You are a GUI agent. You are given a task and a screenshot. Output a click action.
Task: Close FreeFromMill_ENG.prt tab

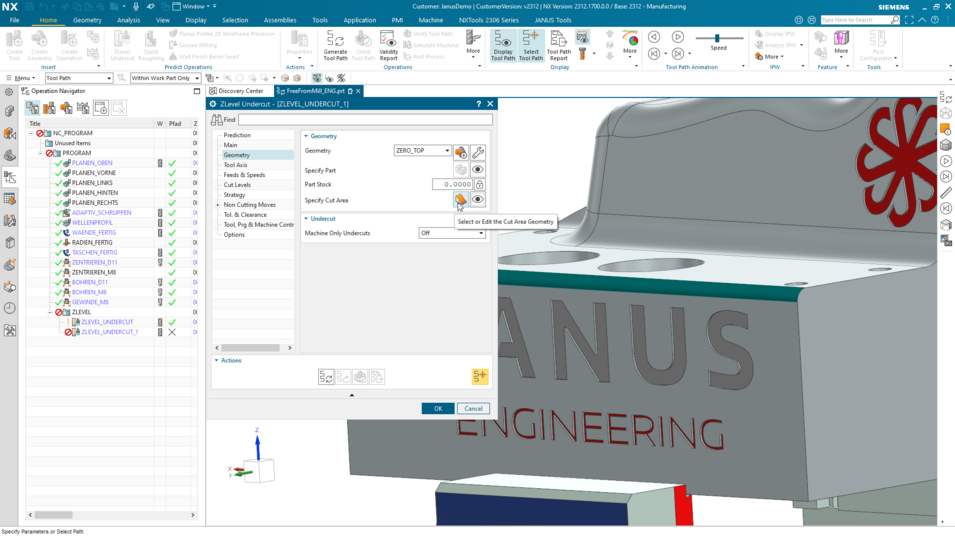(x=358, y=91)
